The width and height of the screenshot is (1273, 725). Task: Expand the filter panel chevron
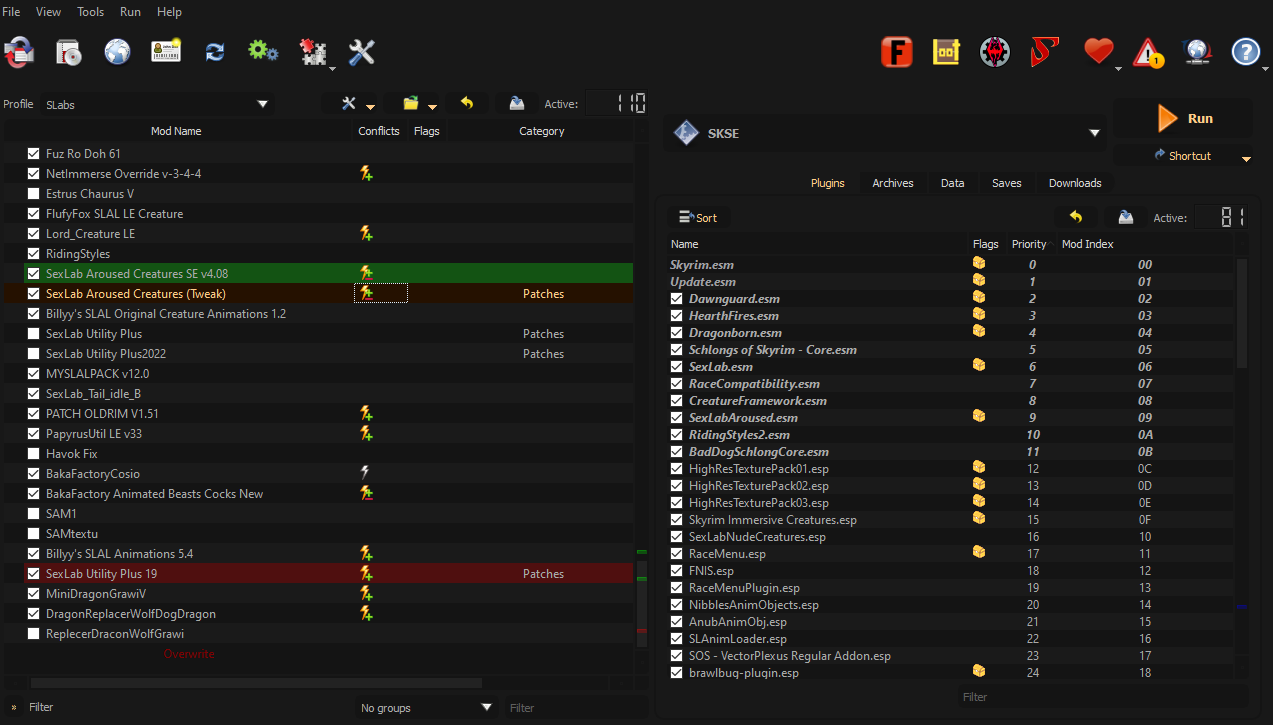click(14, 707)
